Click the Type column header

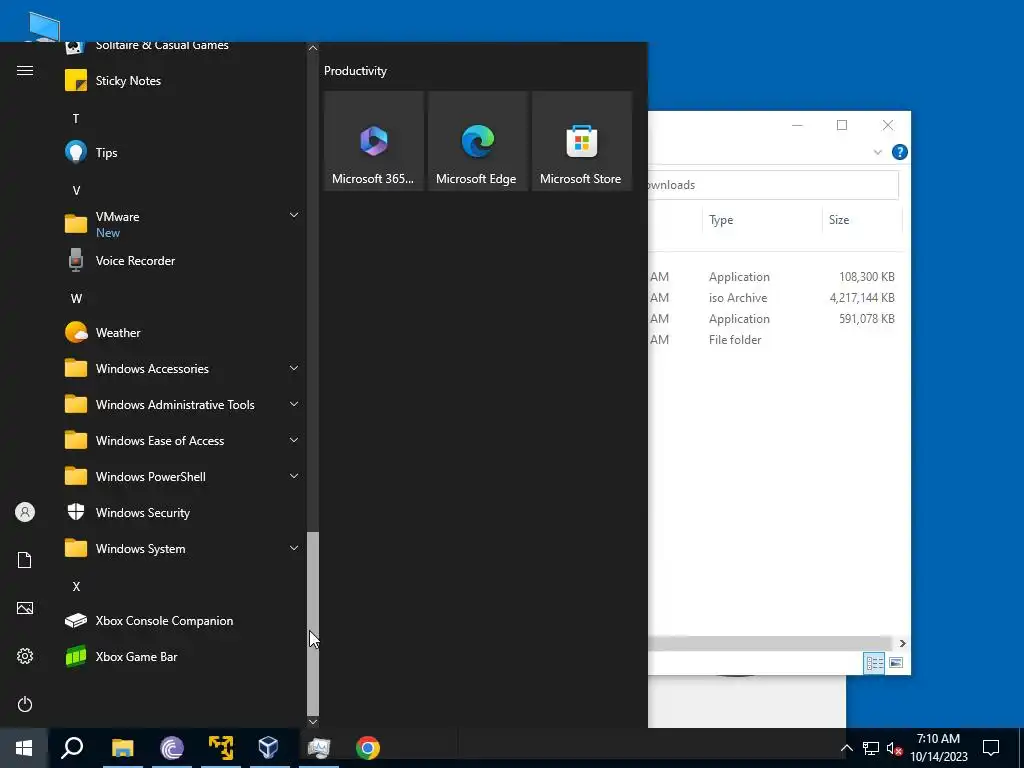coord(762,220)
